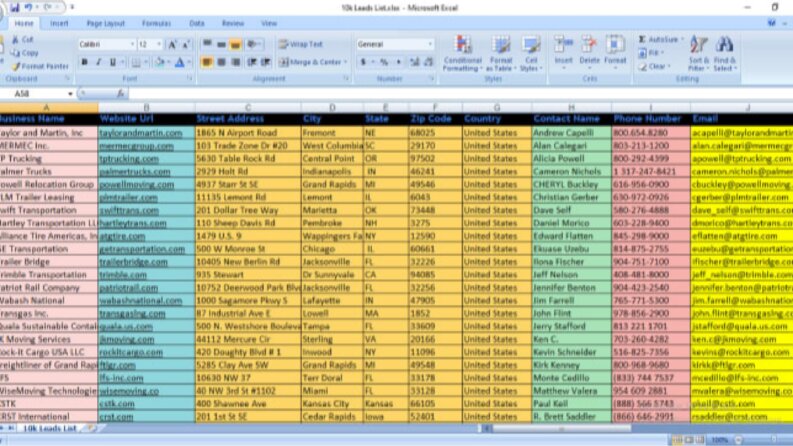Toggle Center text alignment
Image resolution: width=793 pixels, height=446 pixels.
[221, 62]
